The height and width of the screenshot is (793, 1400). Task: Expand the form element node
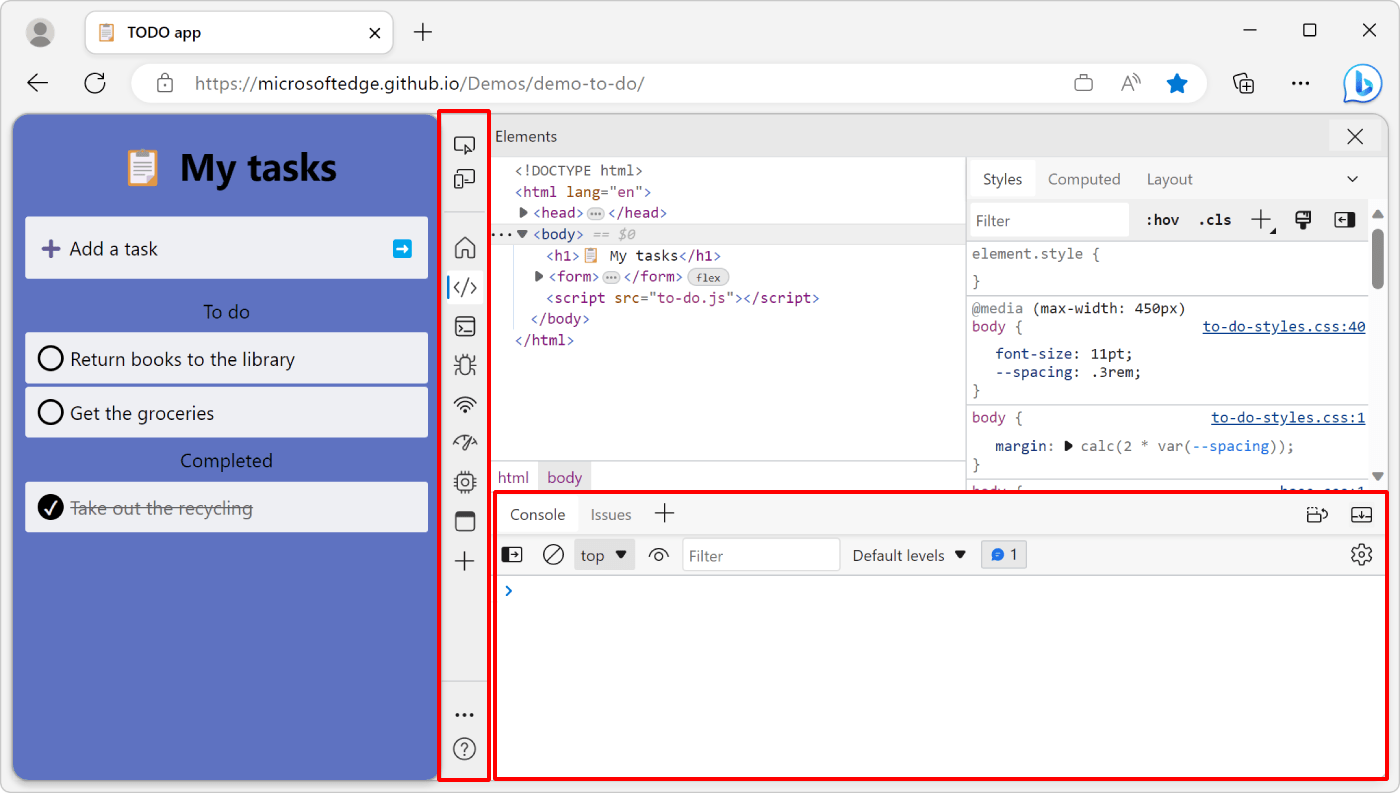(x=539, y=276)
